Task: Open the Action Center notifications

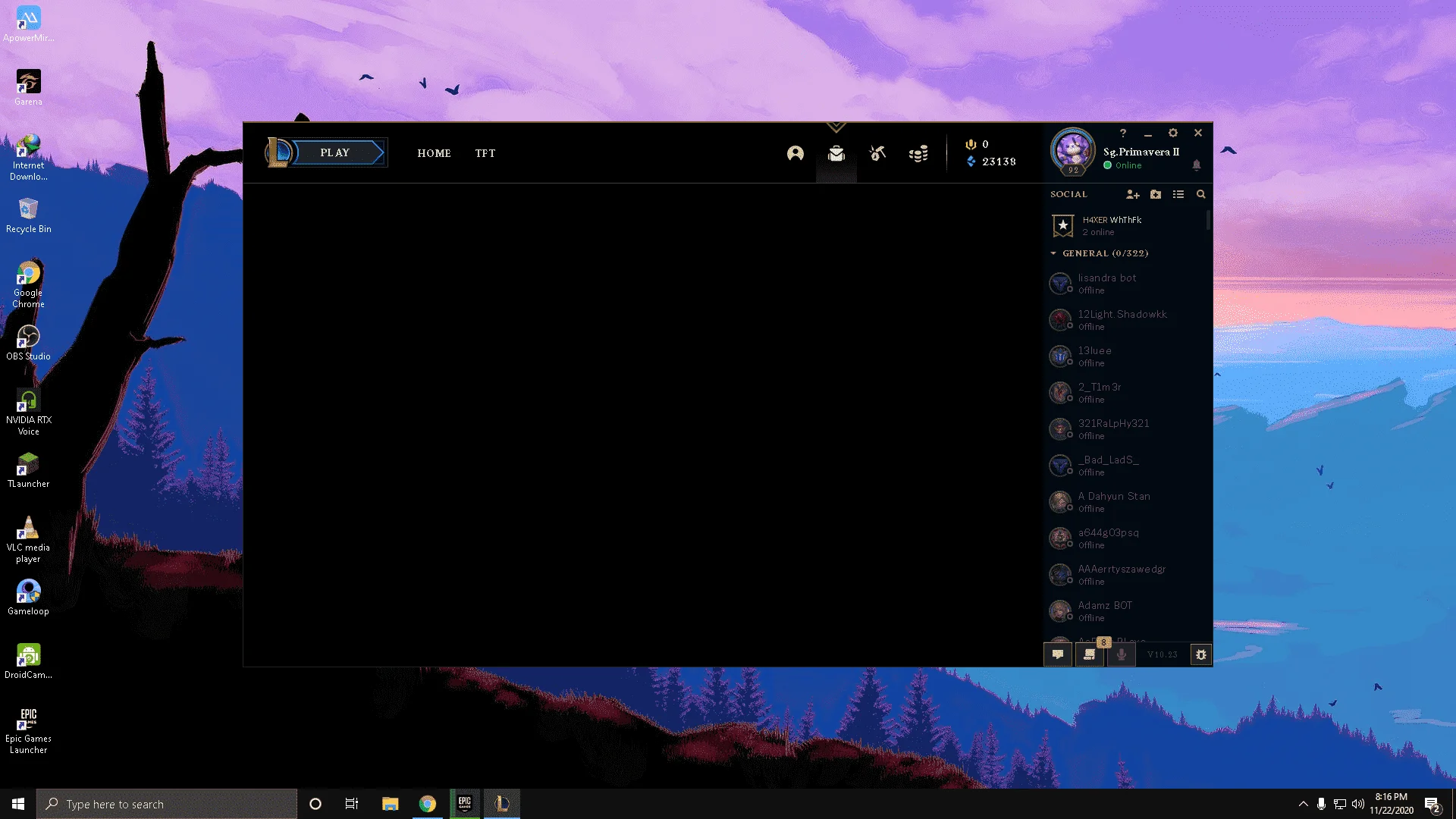Action: coord(1433,805)
